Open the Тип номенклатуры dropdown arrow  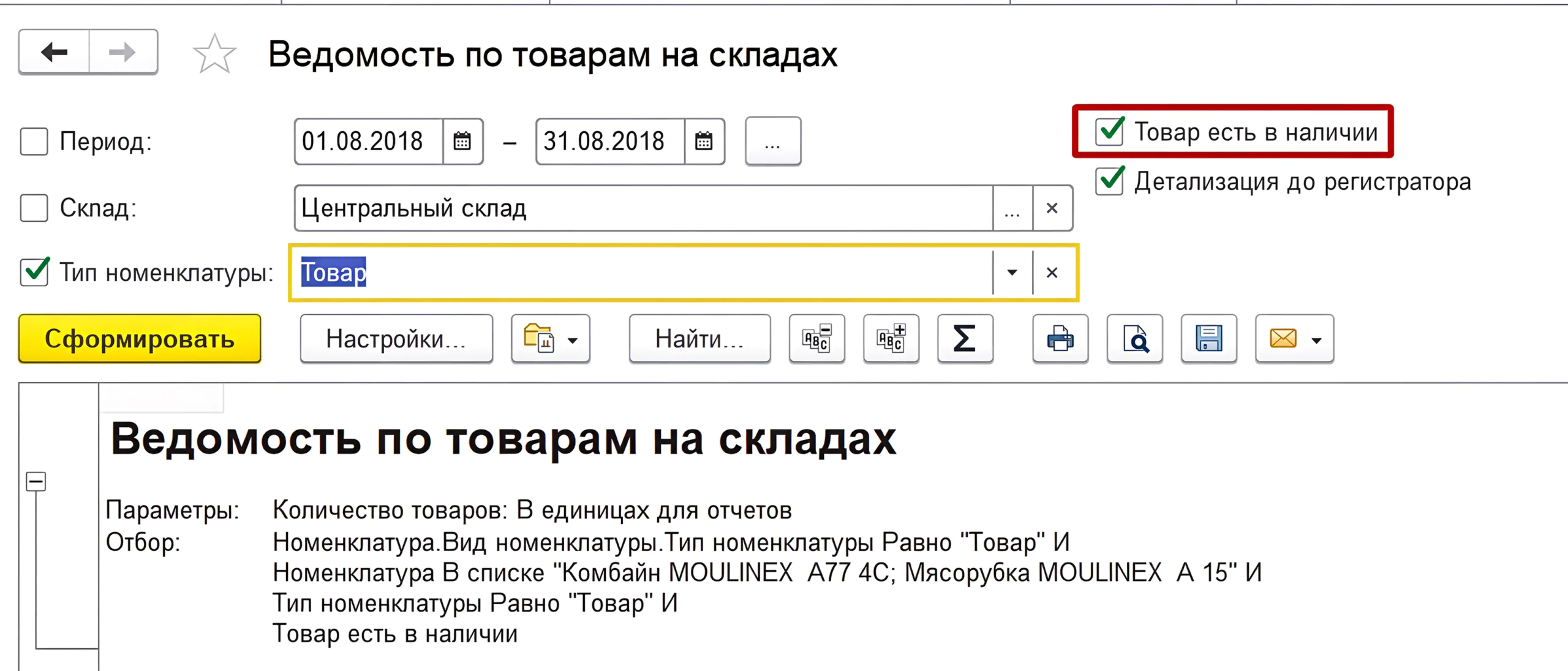click(1012, 273)
